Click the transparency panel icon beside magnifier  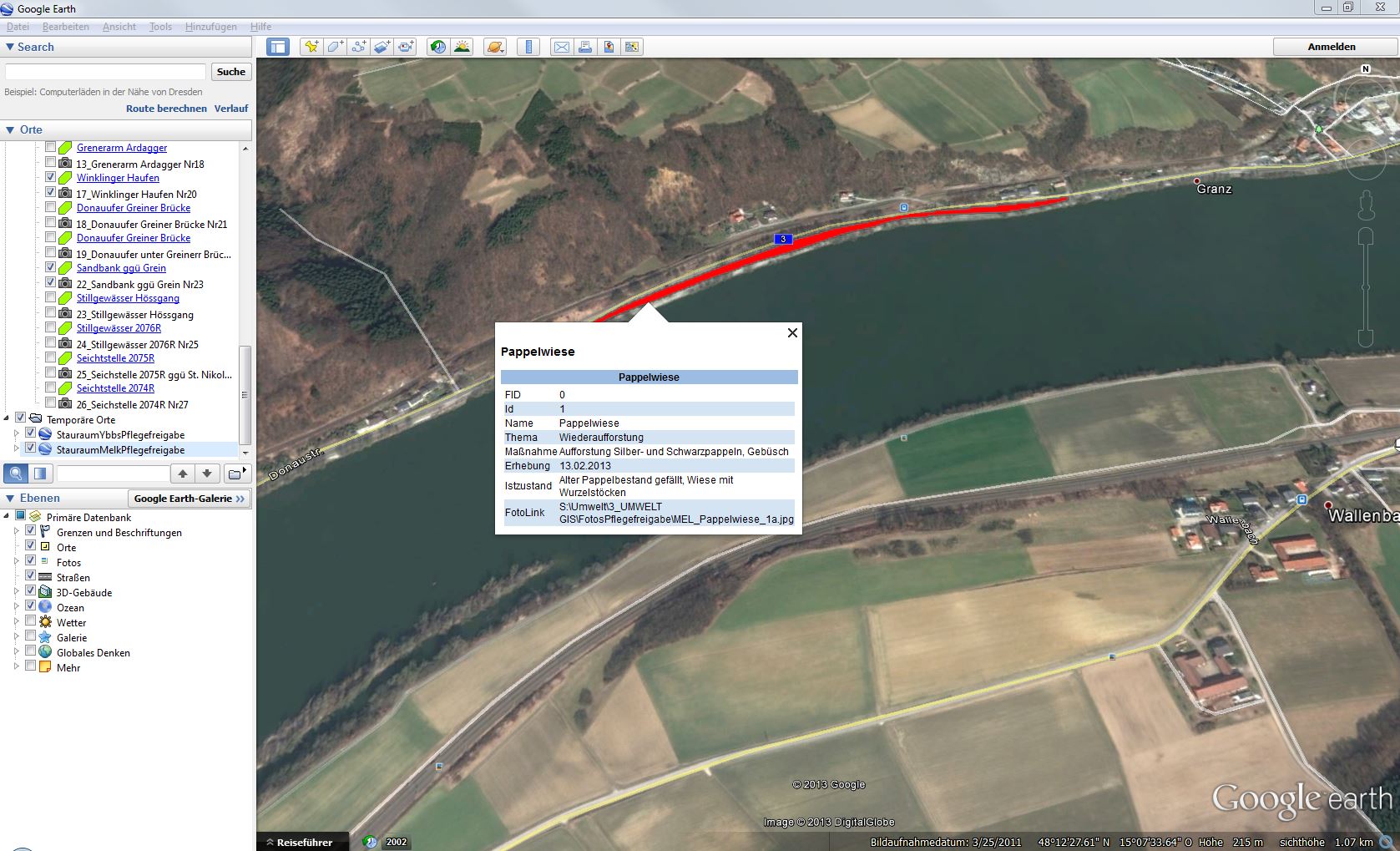point(39,474)
